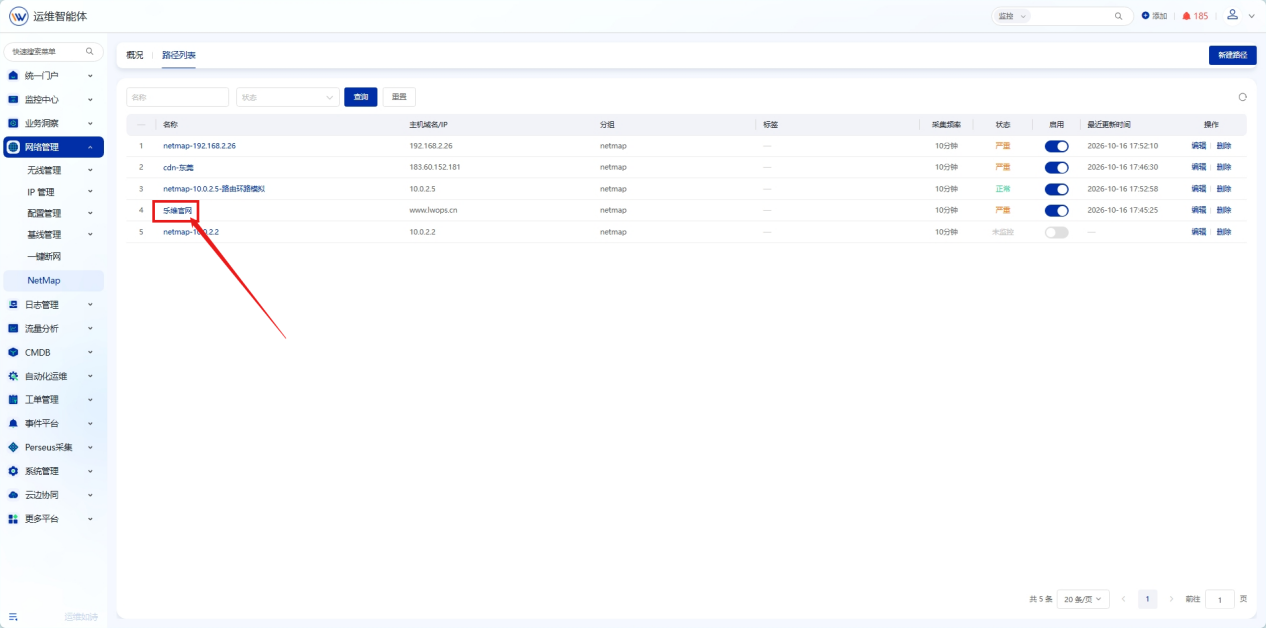Expand the 日志管理 menu
Screen dimensions: 1266x628
54,304
